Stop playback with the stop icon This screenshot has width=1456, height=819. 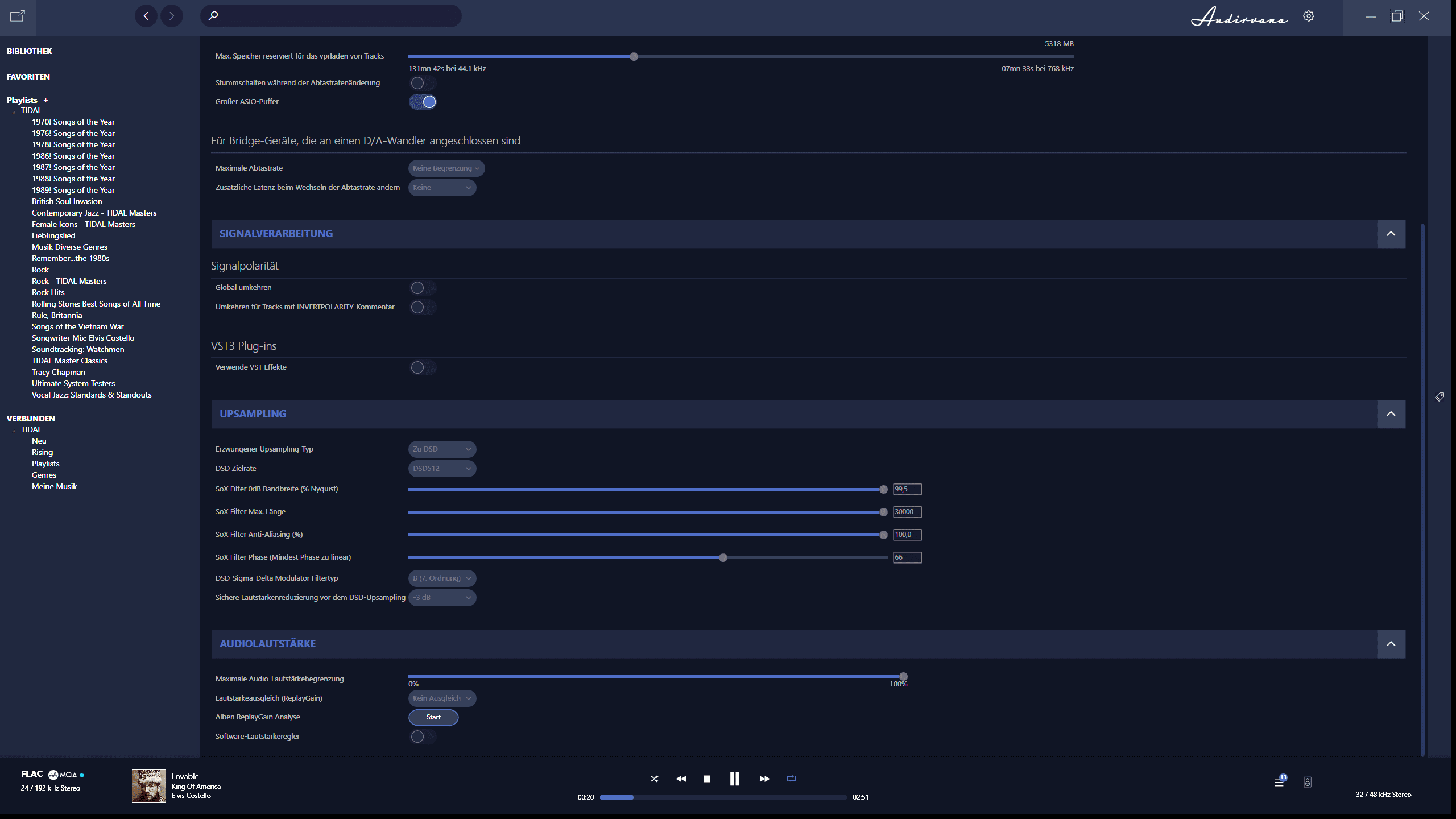click(707, 779)
